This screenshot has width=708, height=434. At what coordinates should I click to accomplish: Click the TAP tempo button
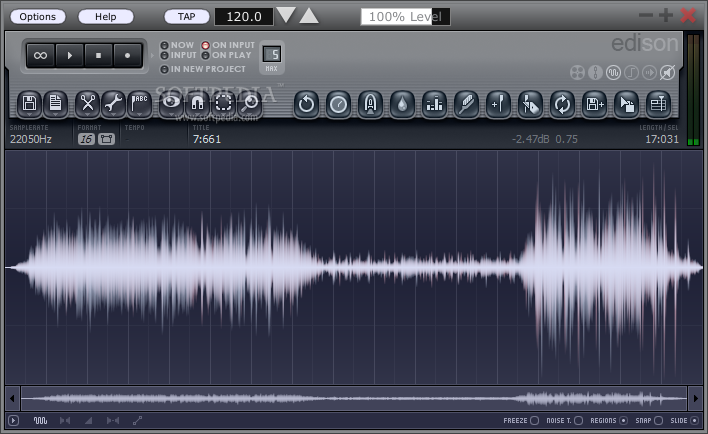point(186,17)
